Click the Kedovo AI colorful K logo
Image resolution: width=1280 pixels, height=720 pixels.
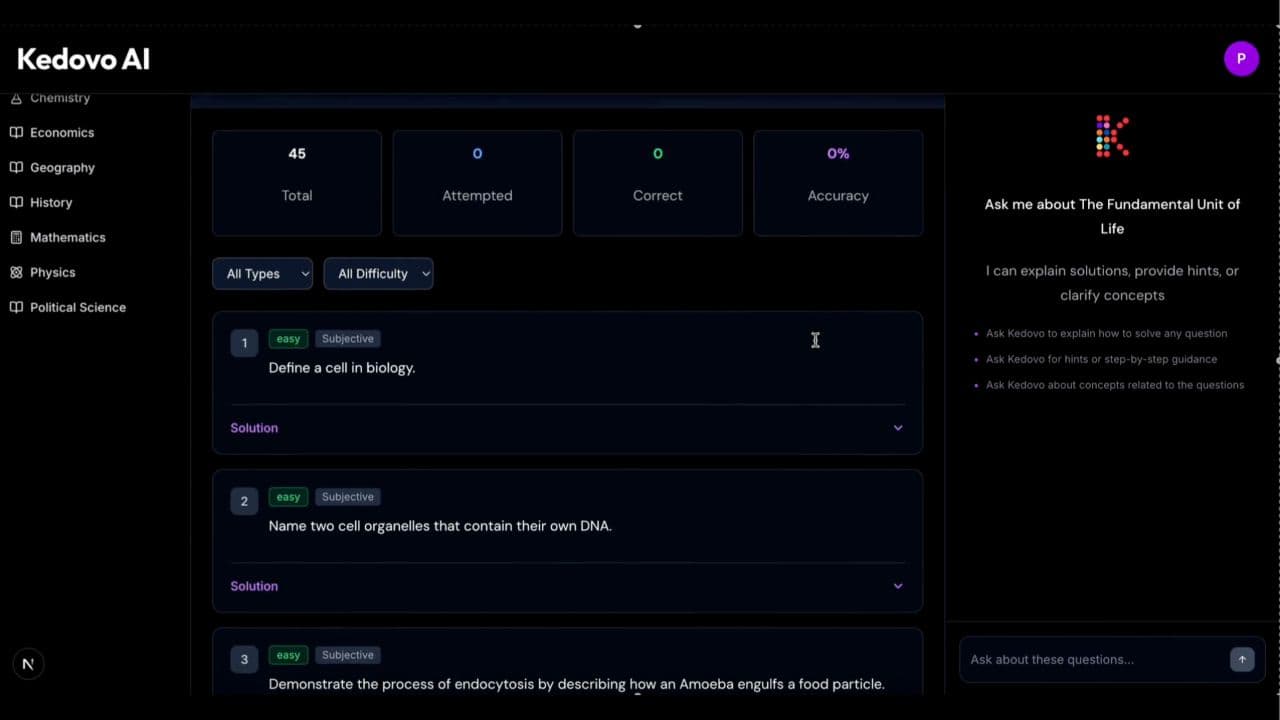click(x=1112, y=135)
